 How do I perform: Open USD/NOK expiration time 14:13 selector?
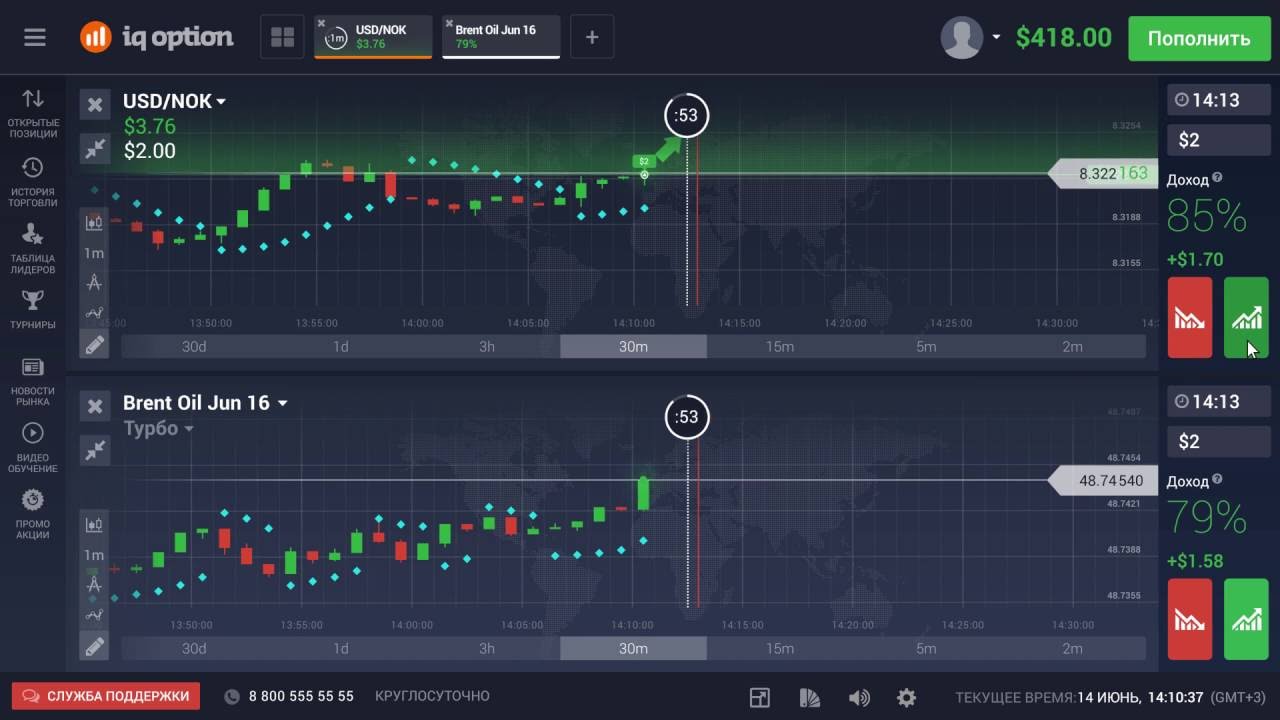1218,100
